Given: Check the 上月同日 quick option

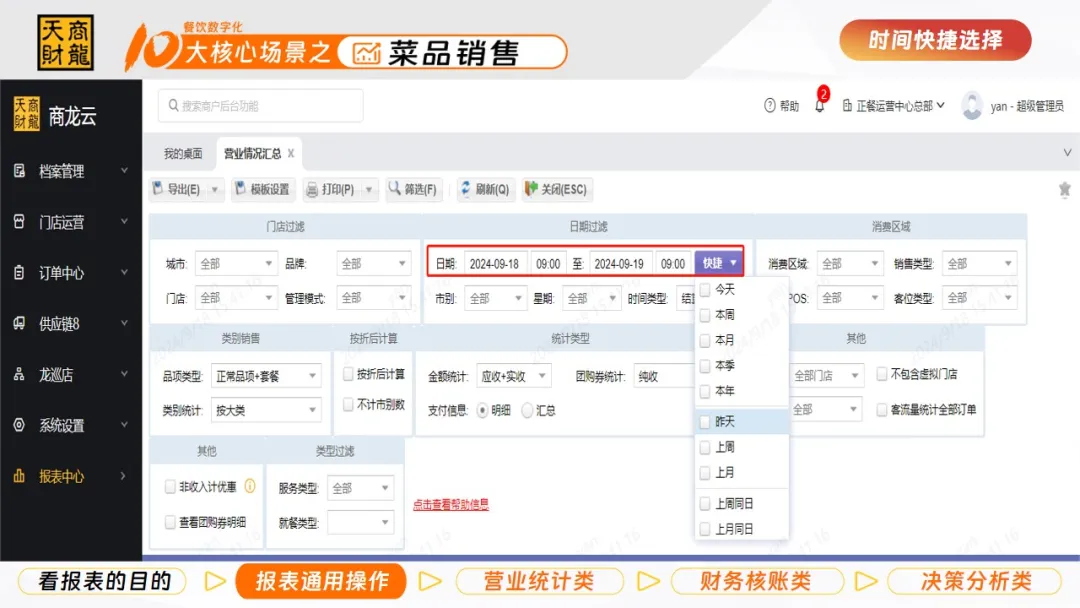Looking at the screenshot, I should point(705,529).
